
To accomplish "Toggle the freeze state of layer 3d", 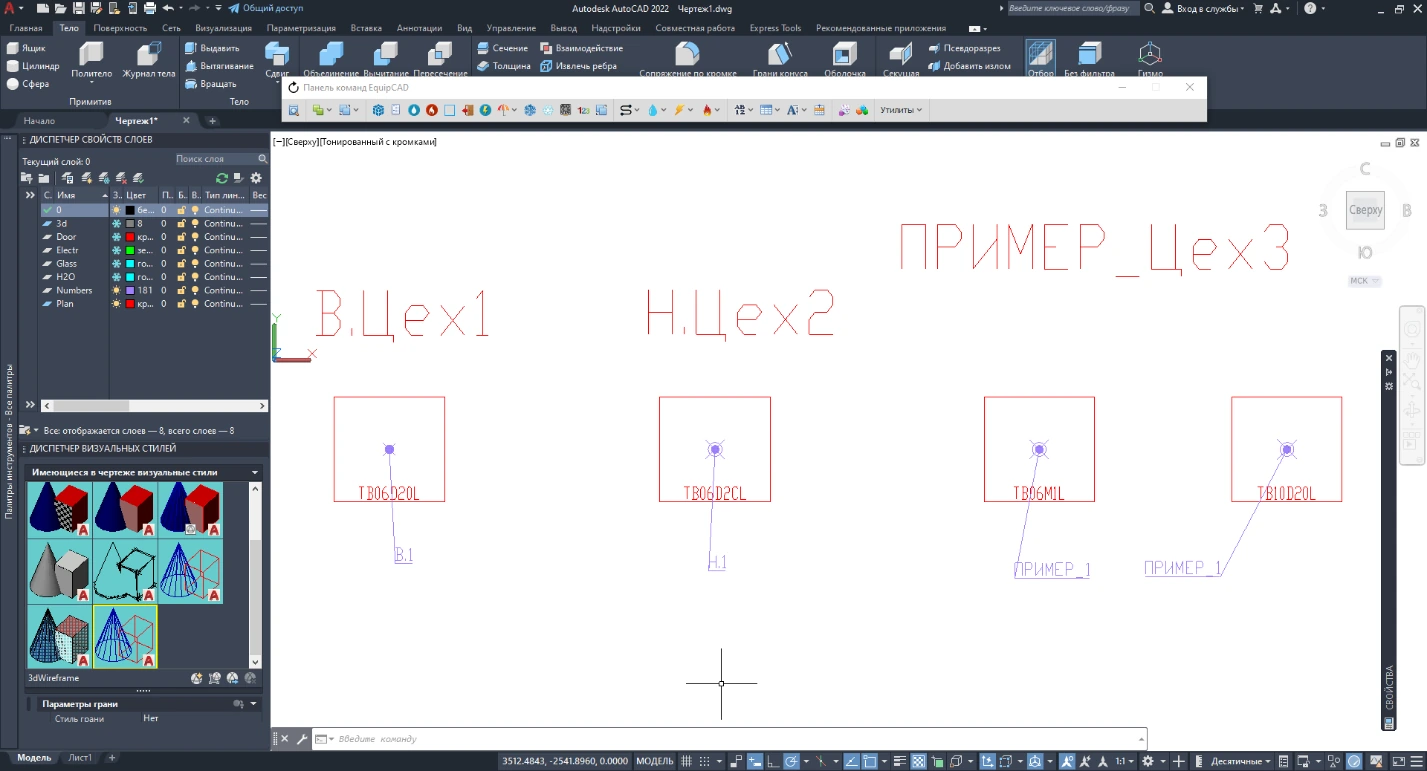I will [x=117, y=224].
